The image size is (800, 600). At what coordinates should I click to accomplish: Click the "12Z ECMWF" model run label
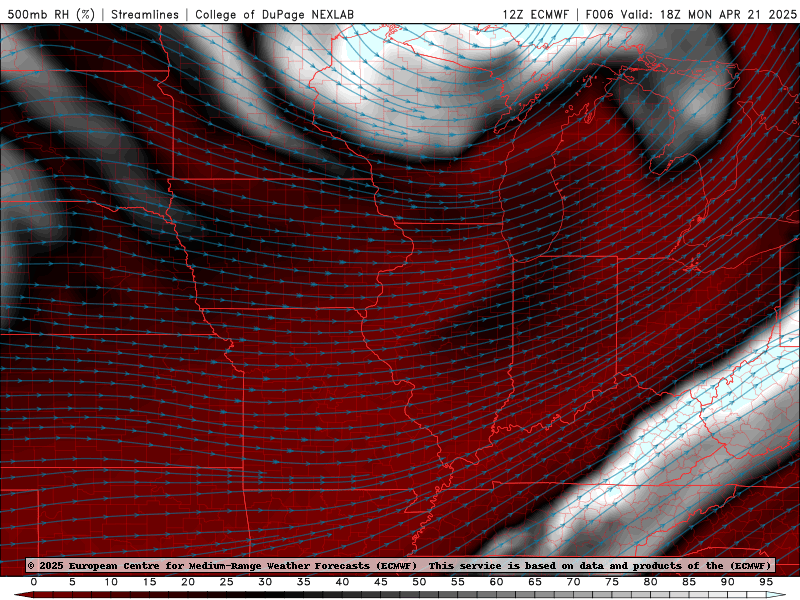(x=535, y=14)
